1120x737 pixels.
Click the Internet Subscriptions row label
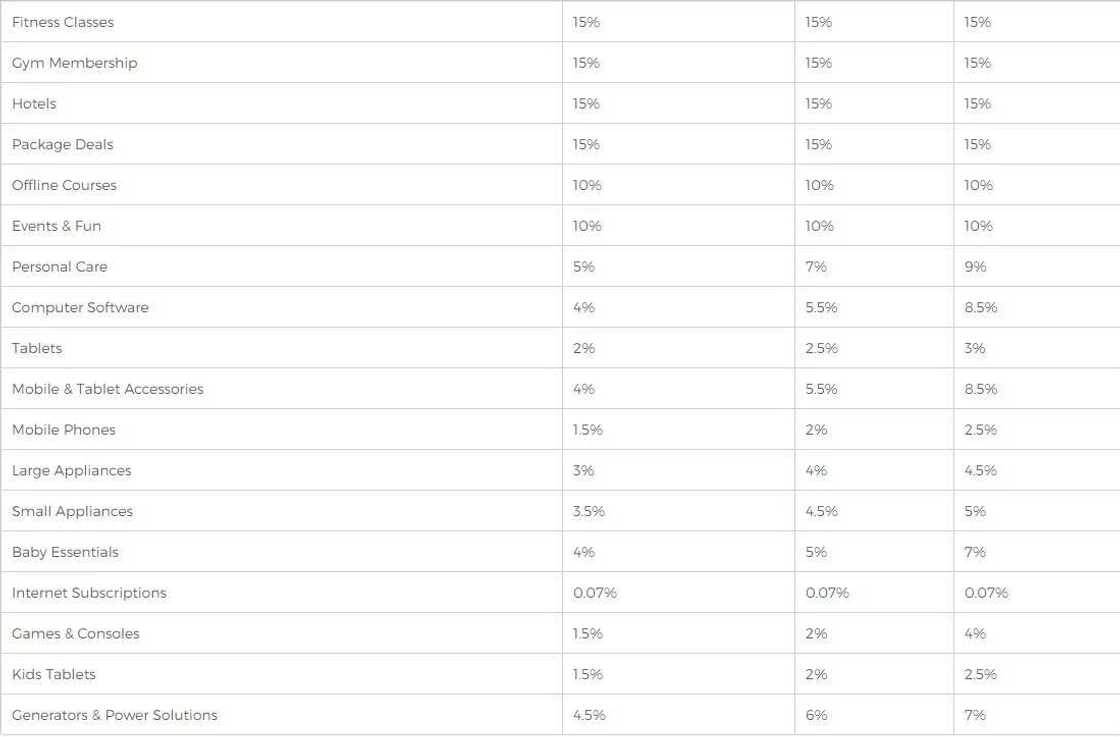point(89,593)
